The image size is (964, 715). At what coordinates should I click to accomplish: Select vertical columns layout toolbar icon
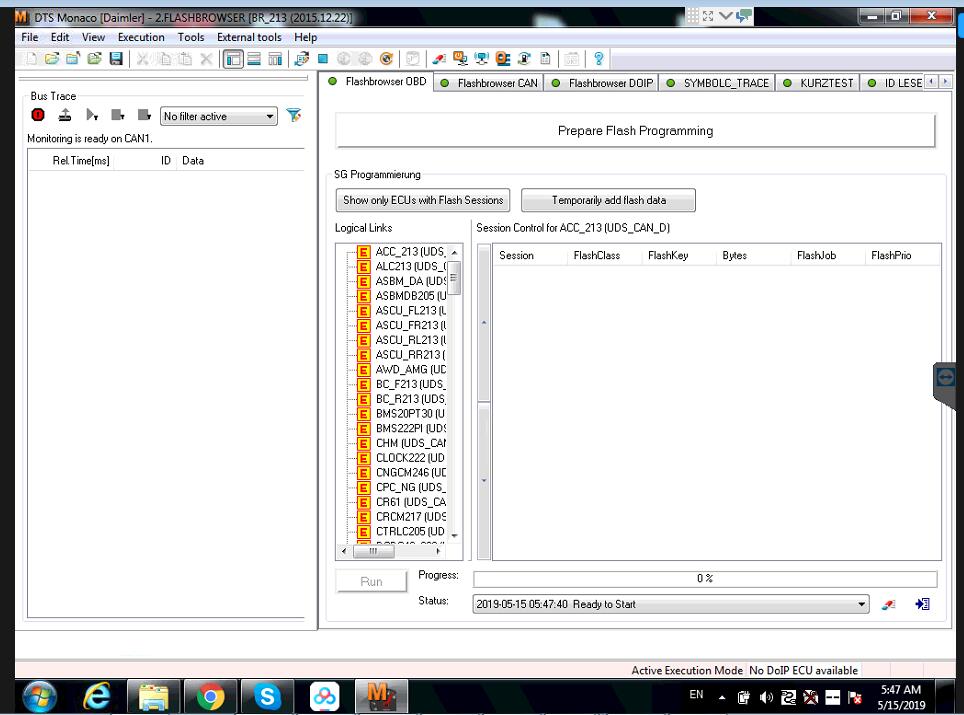pyautogui.click(x=275, y=59)
